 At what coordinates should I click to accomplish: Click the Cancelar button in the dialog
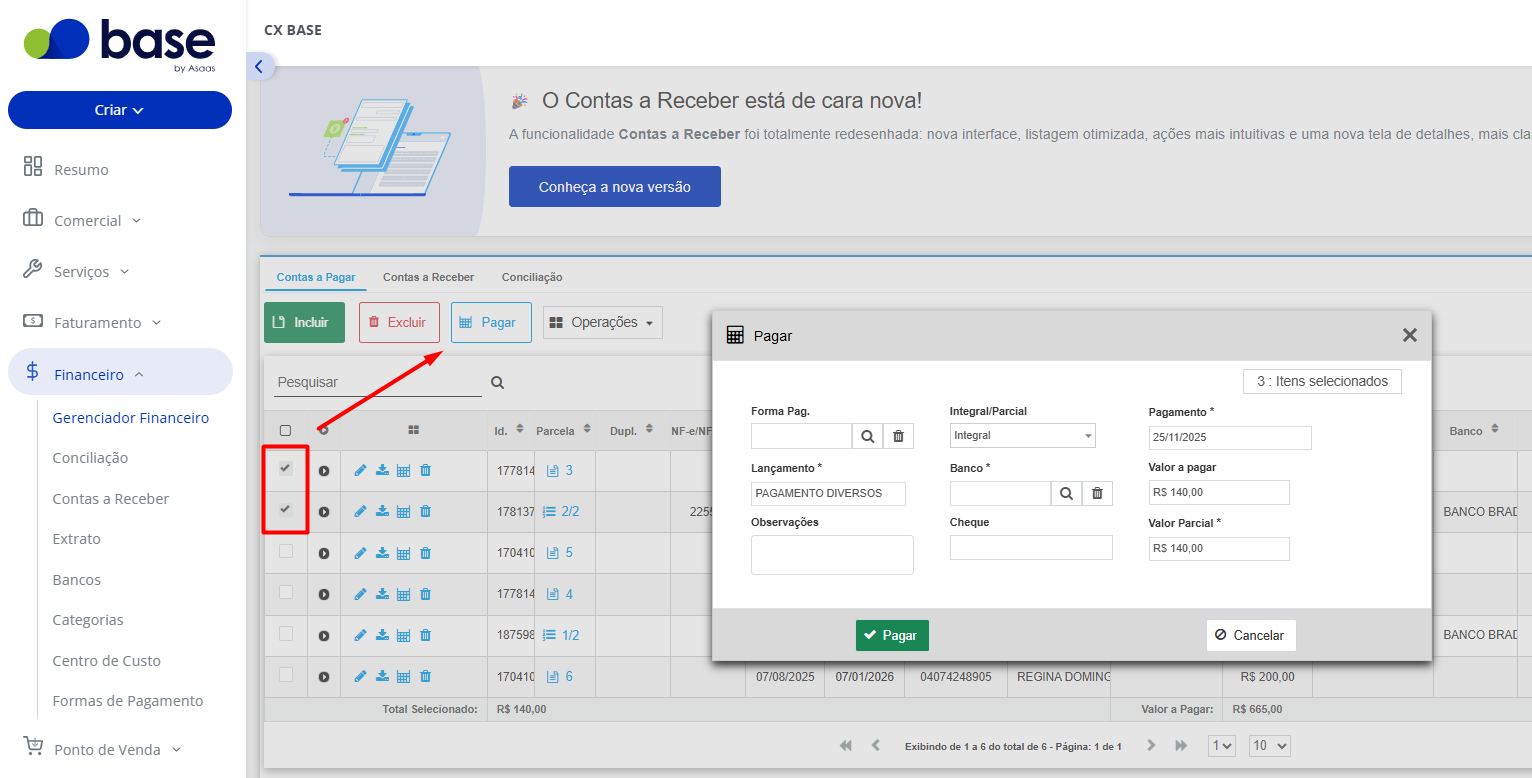click(1251, 635)
